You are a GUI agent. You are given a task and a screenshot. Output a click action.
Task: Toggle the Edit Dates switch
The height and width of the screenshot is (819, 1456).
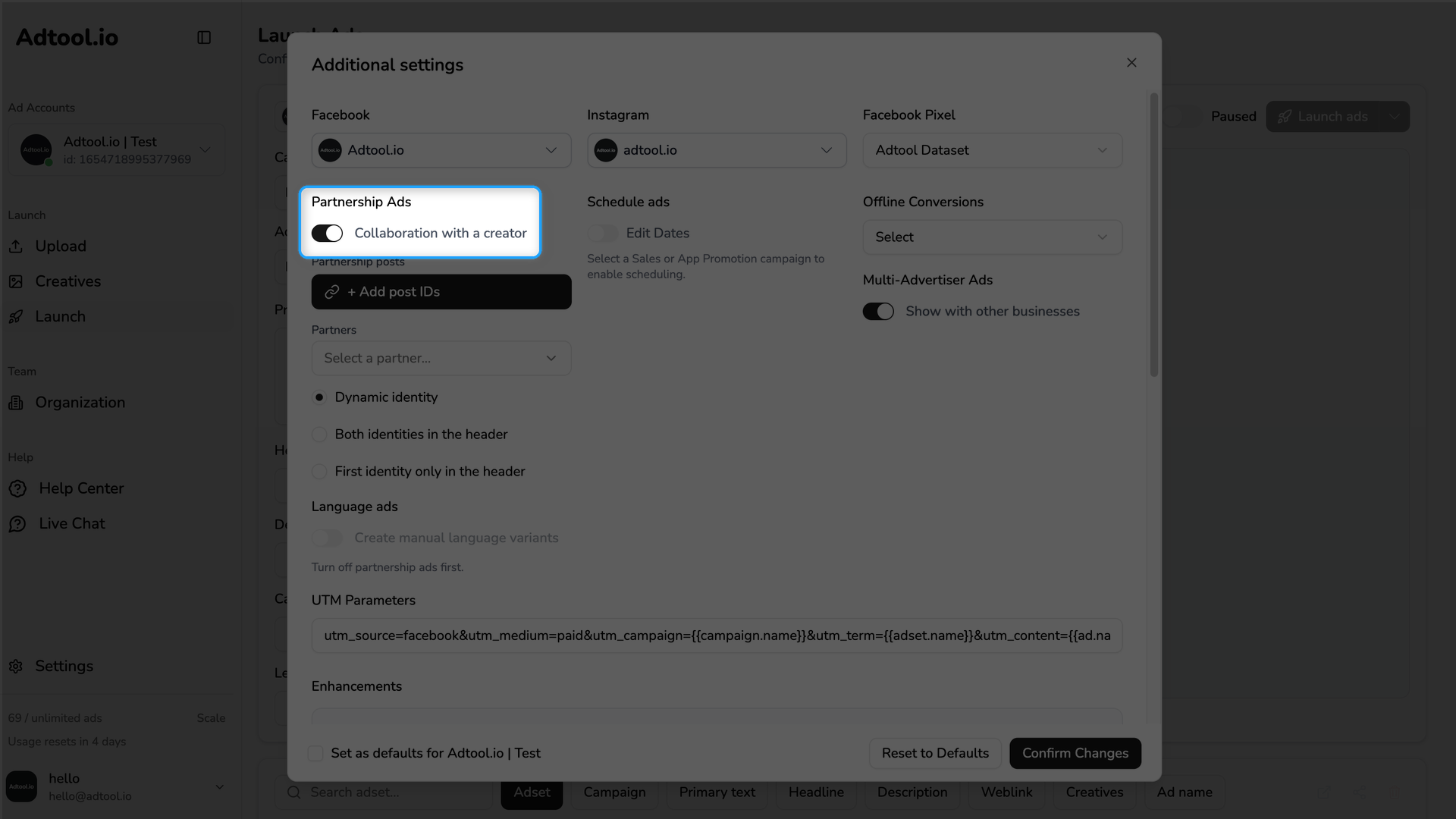tap(603, 234)
